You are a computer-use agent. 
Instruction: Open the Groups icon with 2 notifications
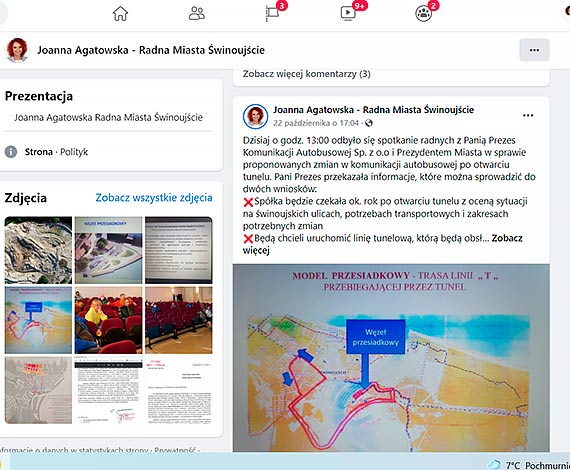[424, 13]
